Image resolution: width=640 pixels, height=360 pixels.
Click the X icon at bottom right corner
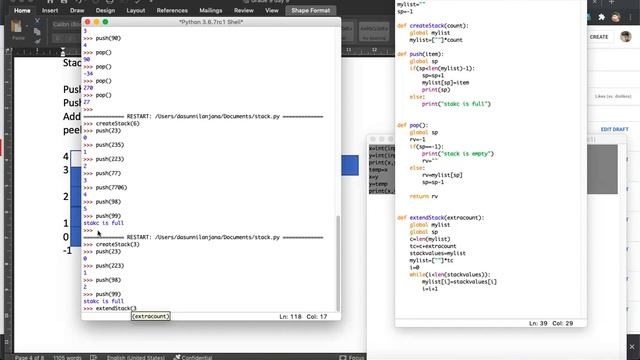tap(632, 347)
